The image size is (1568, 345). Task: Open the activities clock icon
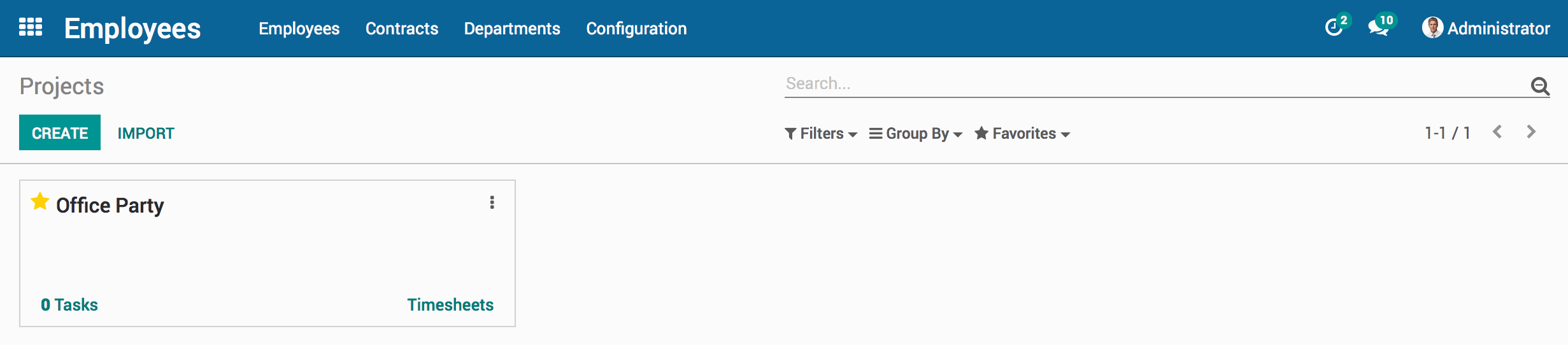(x=1334, y=27)
